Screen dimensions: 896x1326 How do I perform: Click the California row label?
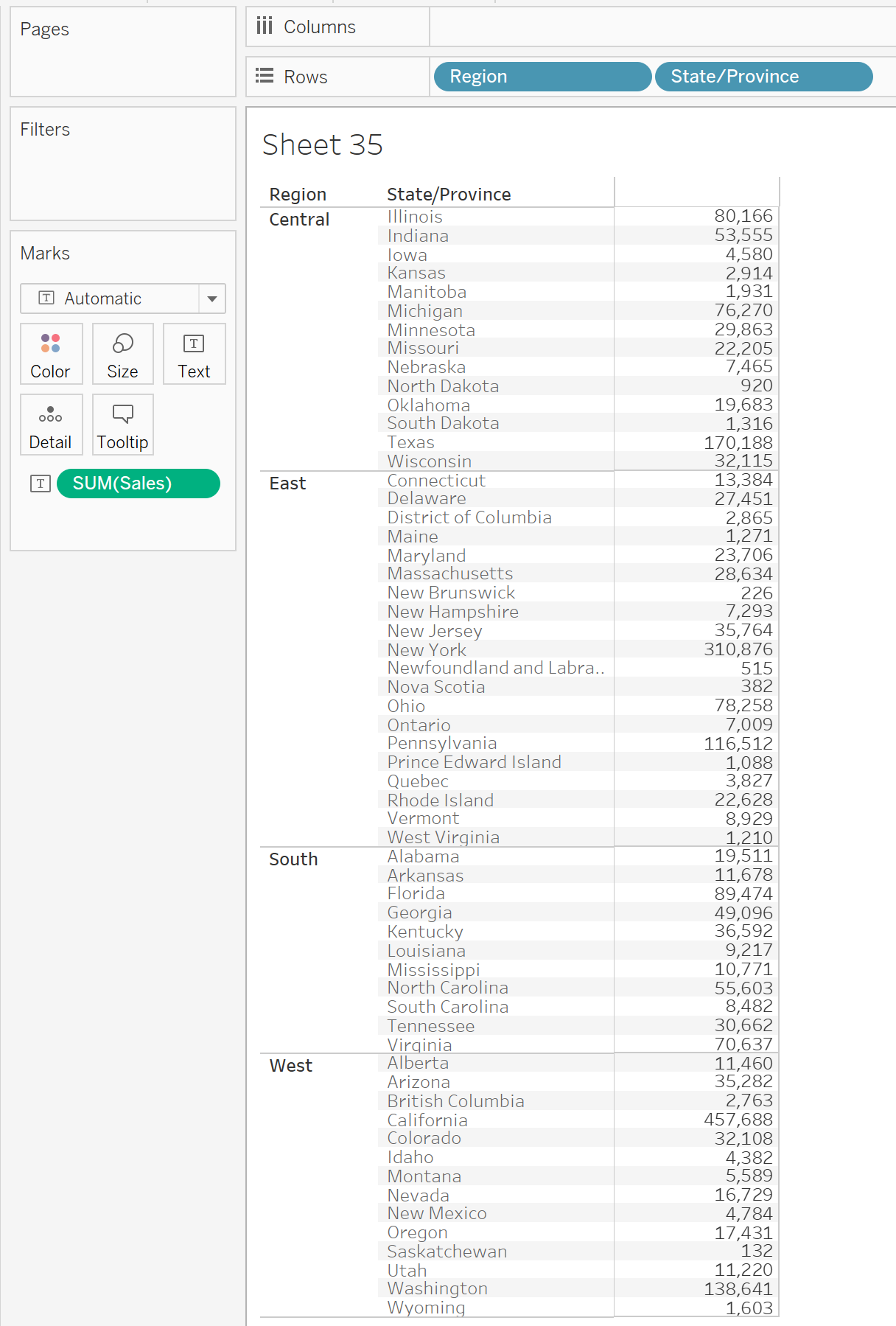(x=427, y=1120)
